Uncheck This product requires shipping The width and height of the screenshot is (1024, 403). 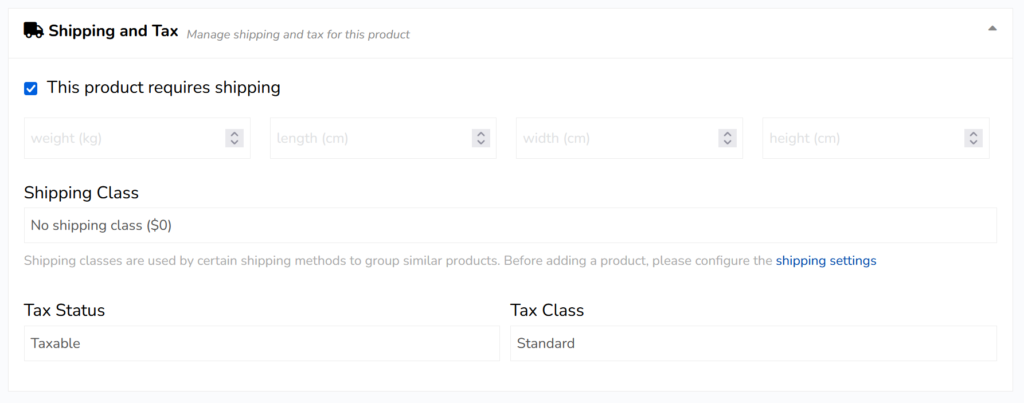pos(31,88)
